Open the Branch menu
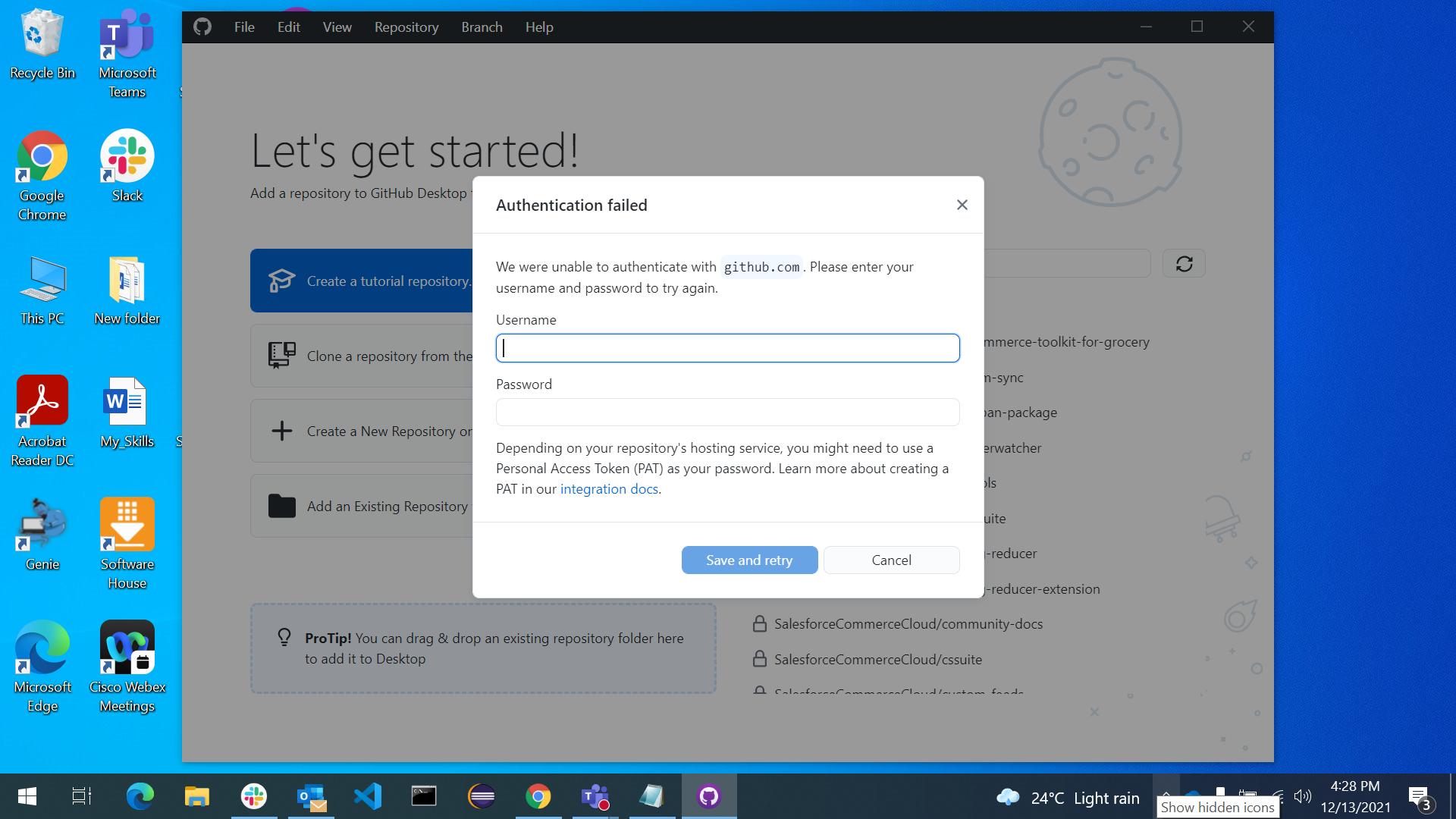Image resolution: width=1456 pixels, height=819 pixels. pyautogui.click(x=482, y=27)
